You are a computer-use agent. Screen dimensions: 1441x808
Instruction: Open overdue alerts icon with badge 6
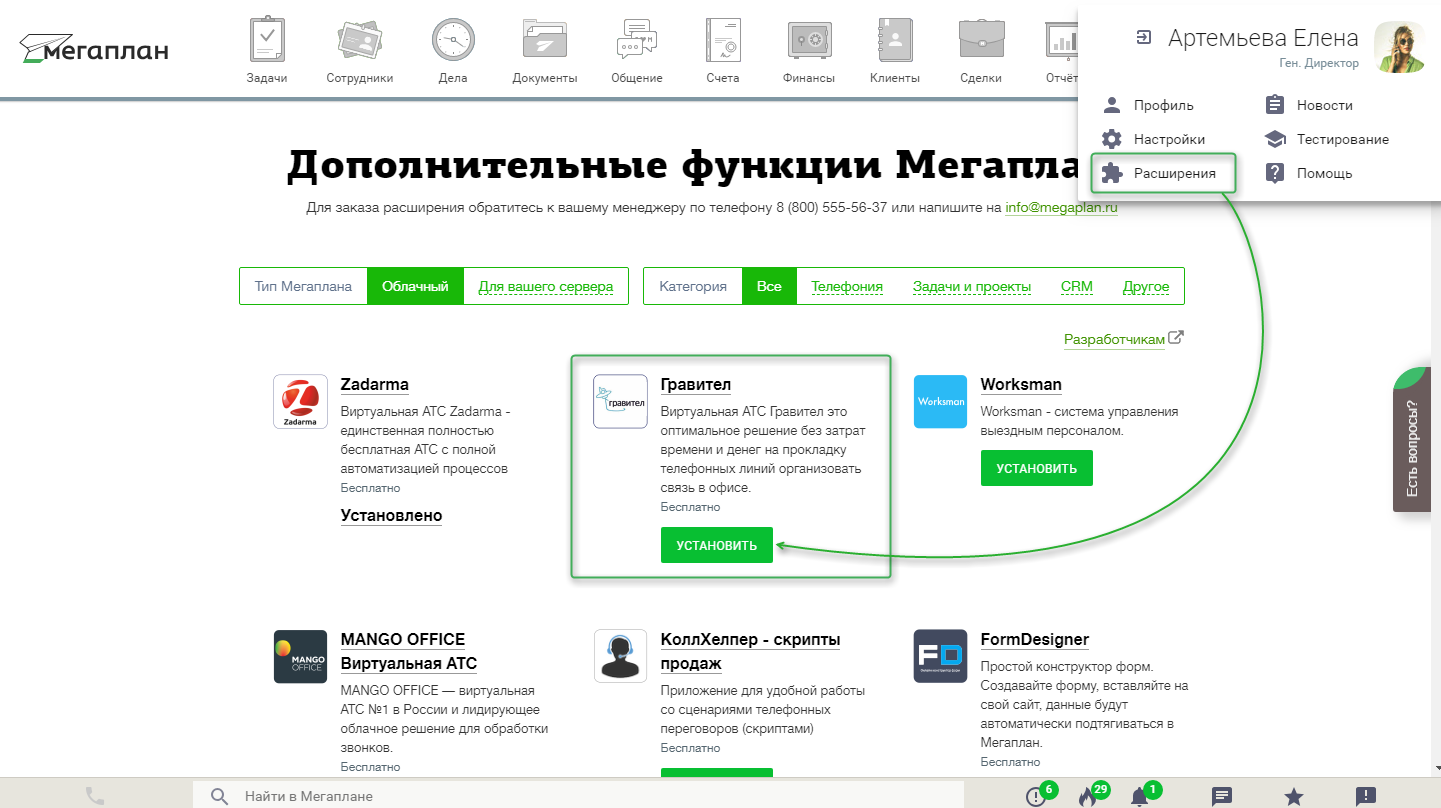click(1037, 796)
